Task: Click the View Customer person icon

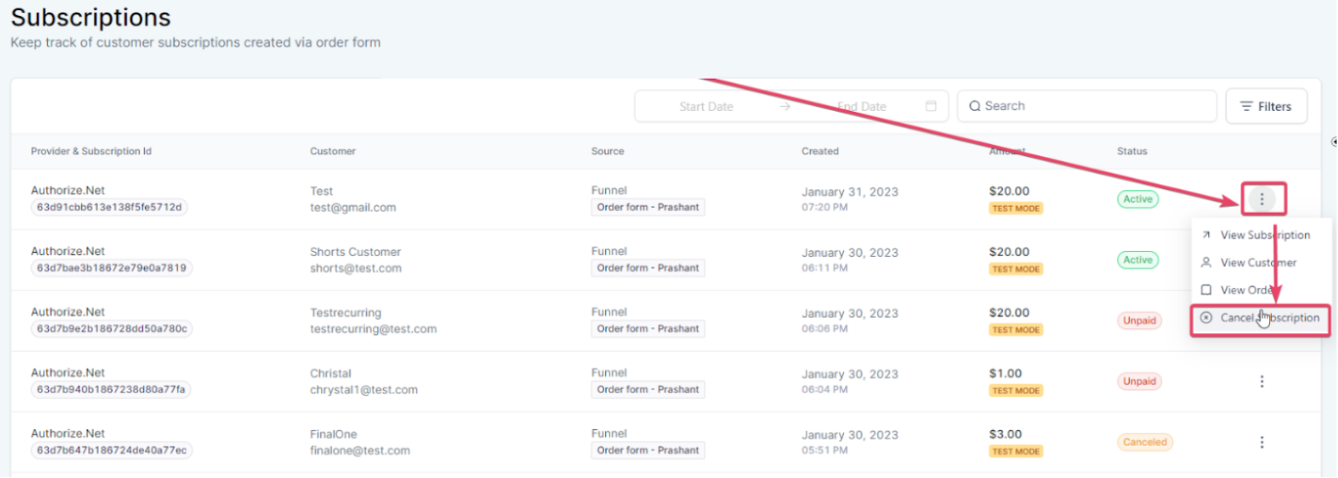Action: [1206, 263]
